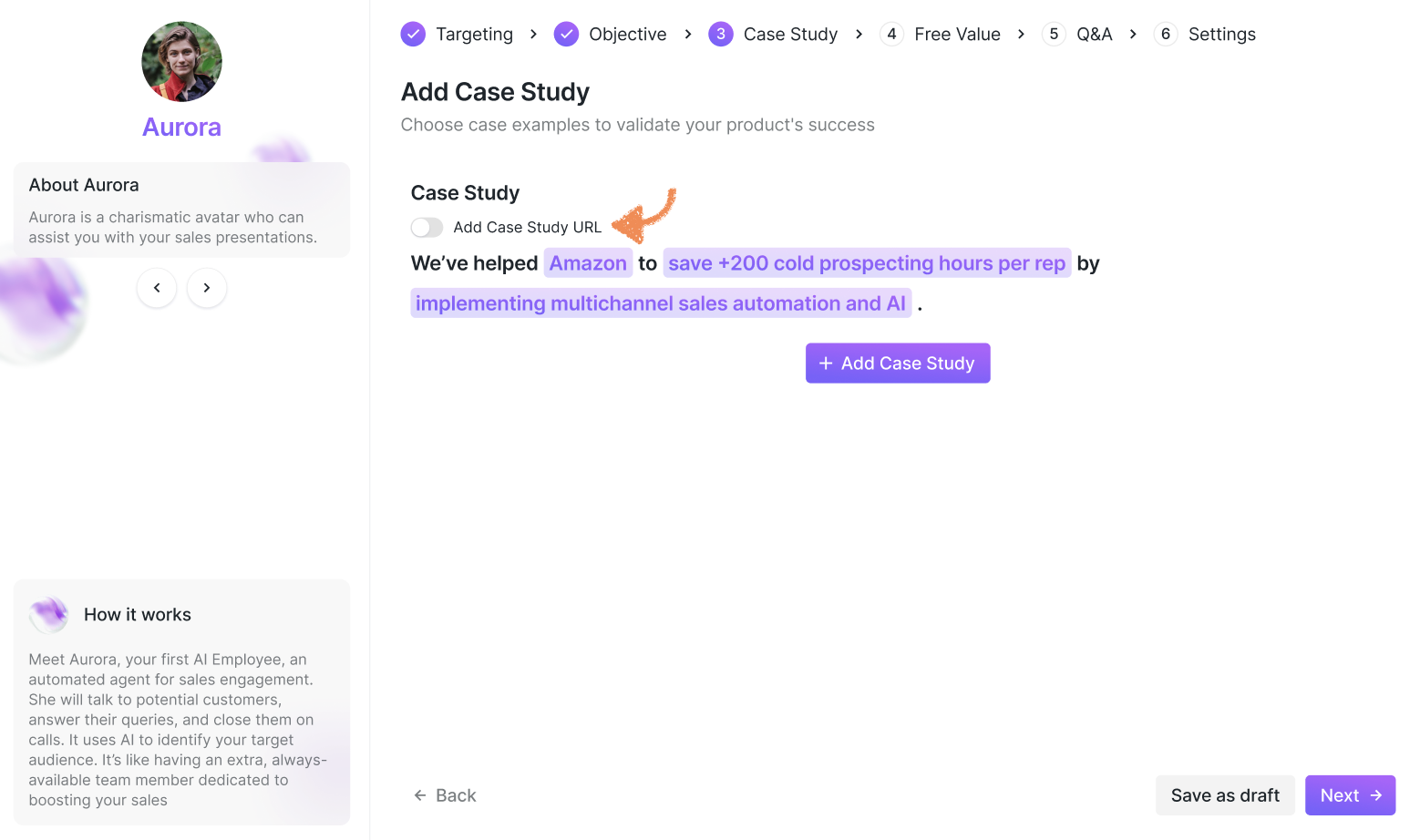This screenshot has height=840, width=1420.
Task: Show the previous avatar with left arrow
Action: (x=157, y=288)
